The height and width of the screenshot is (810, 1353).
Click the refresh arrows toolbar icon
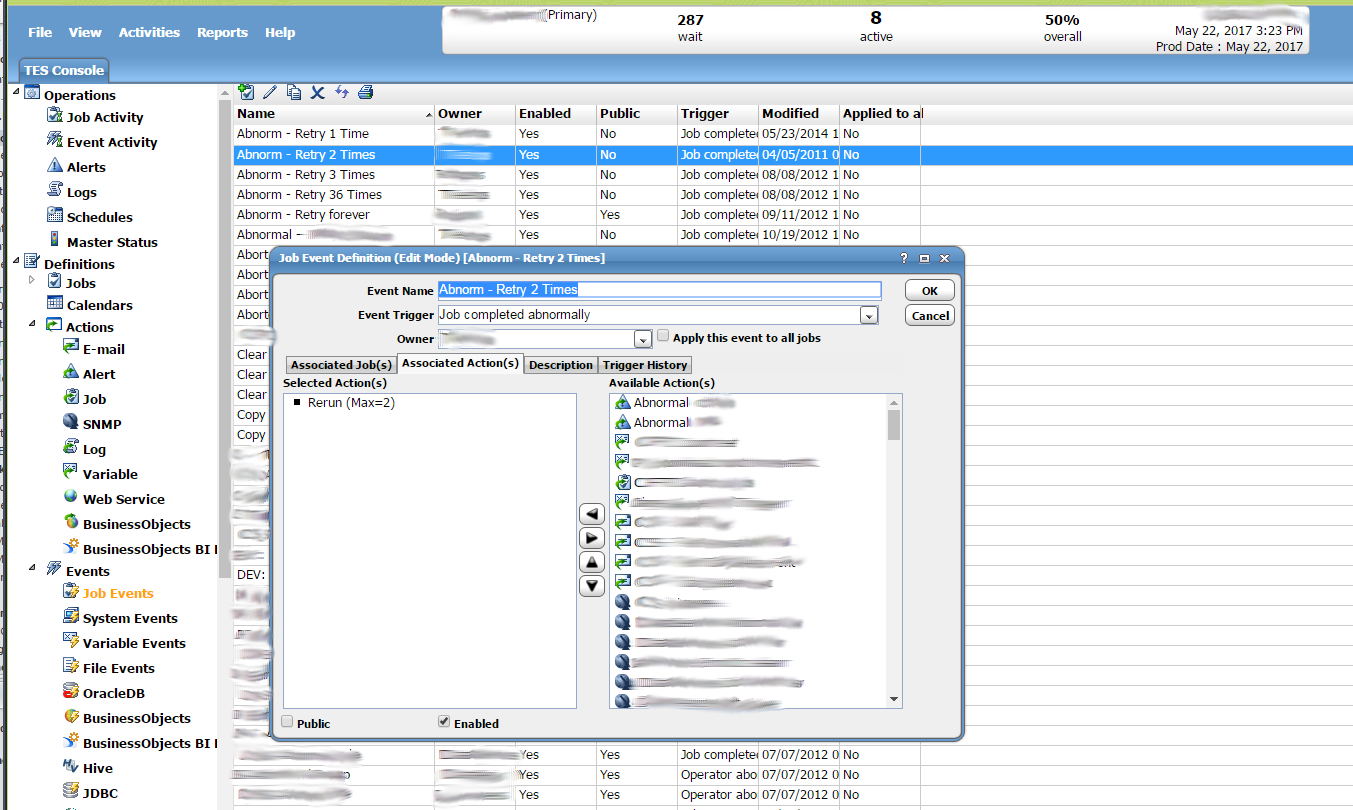click(x=342, y=92)
